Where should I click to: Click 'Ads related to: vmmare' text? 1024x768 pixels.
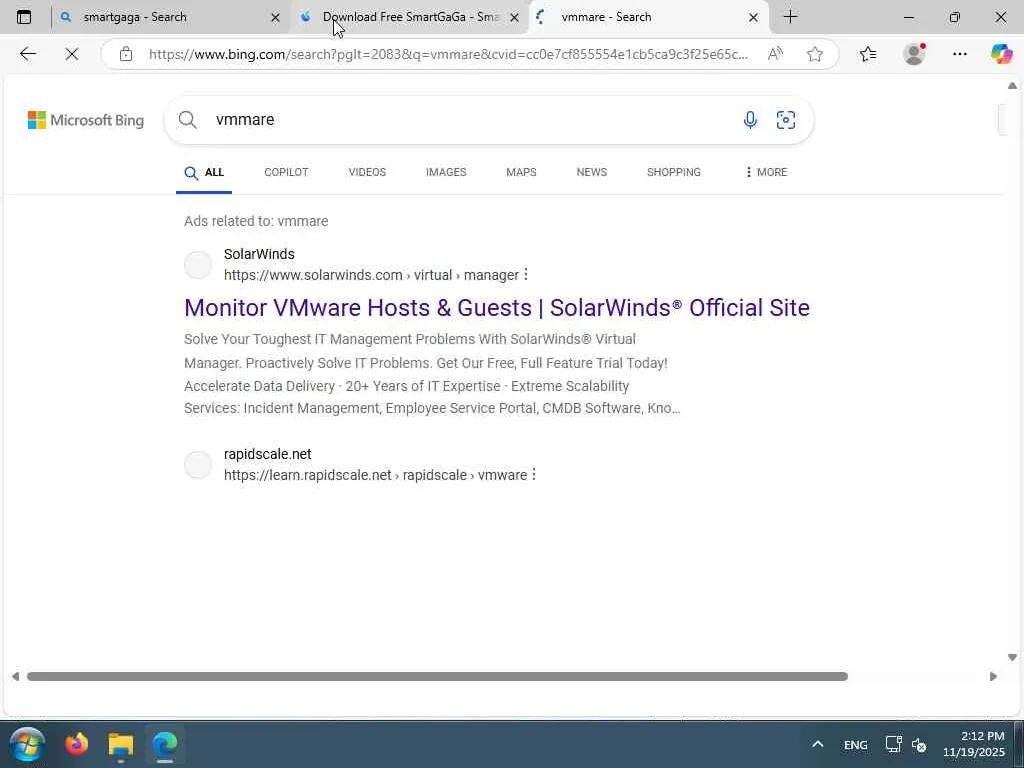coord(256,221)
